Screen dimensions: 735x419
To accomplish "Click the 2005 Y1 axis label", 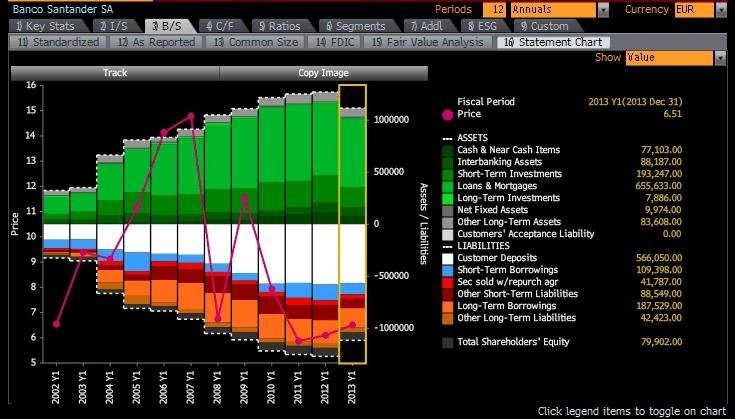I will click(136, 387).
